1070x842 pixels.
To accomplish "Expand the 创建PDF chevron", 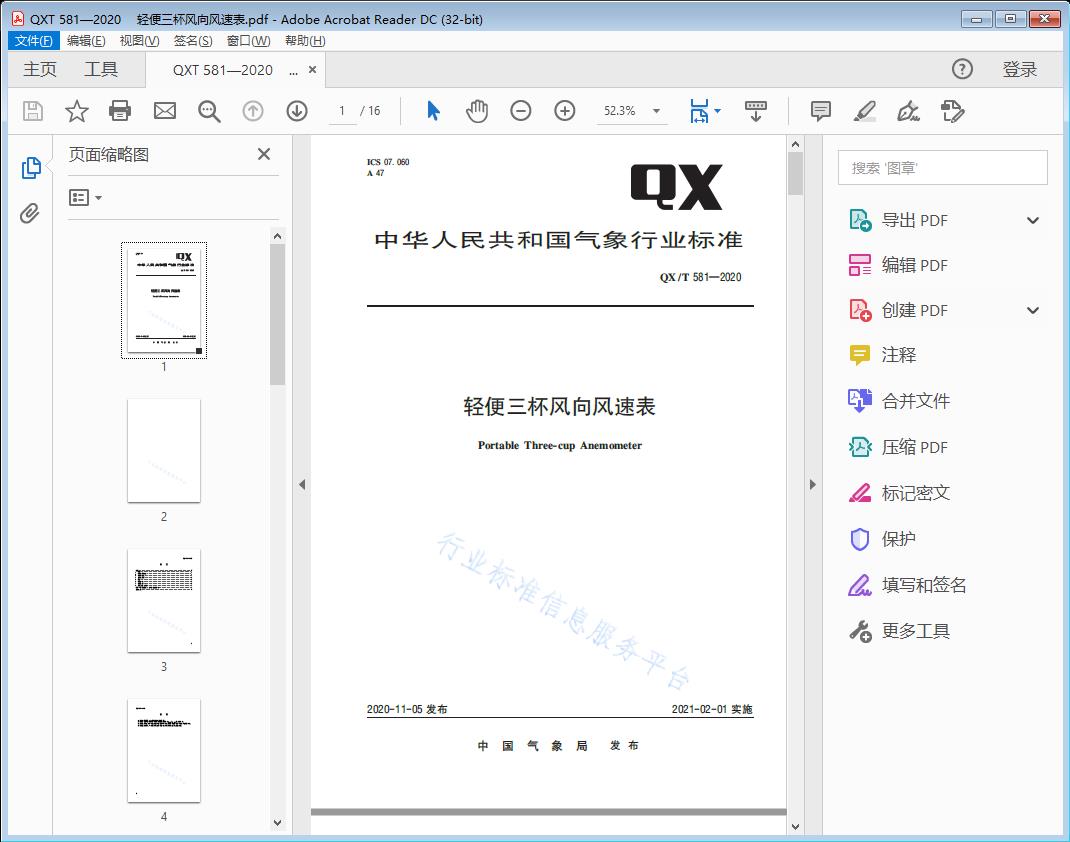I will pos(1032,310).
